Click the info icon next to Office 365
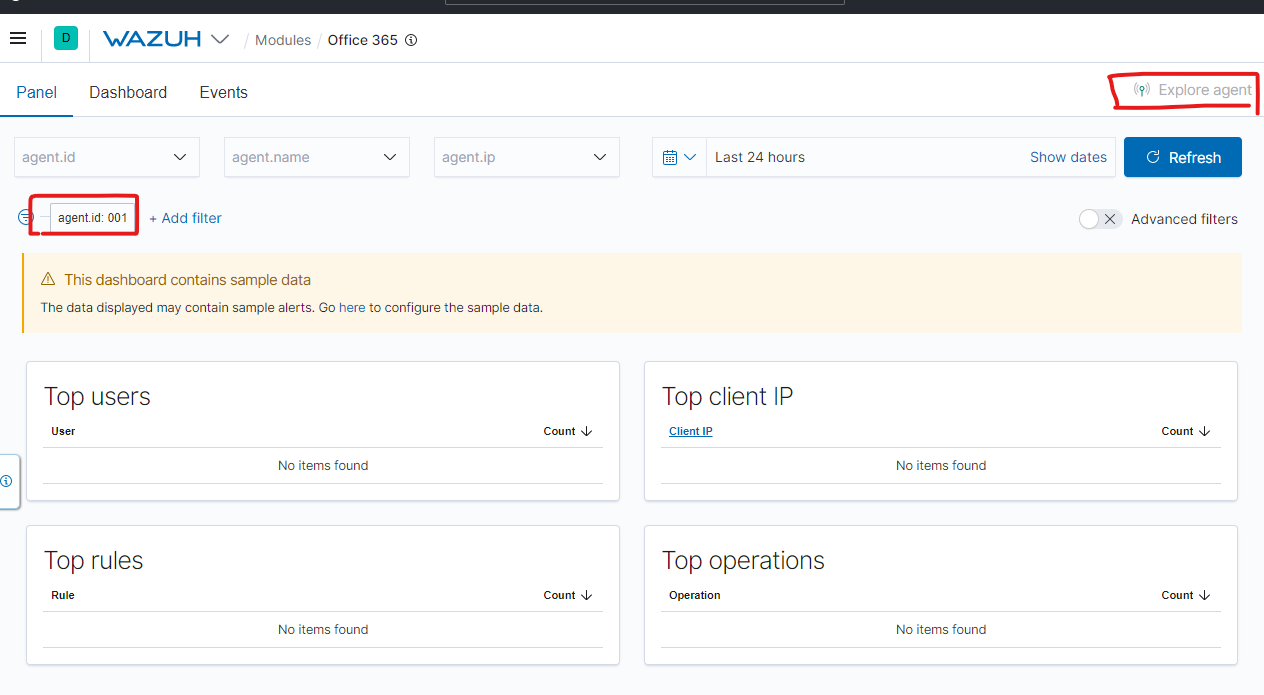 tap(410, 40)
